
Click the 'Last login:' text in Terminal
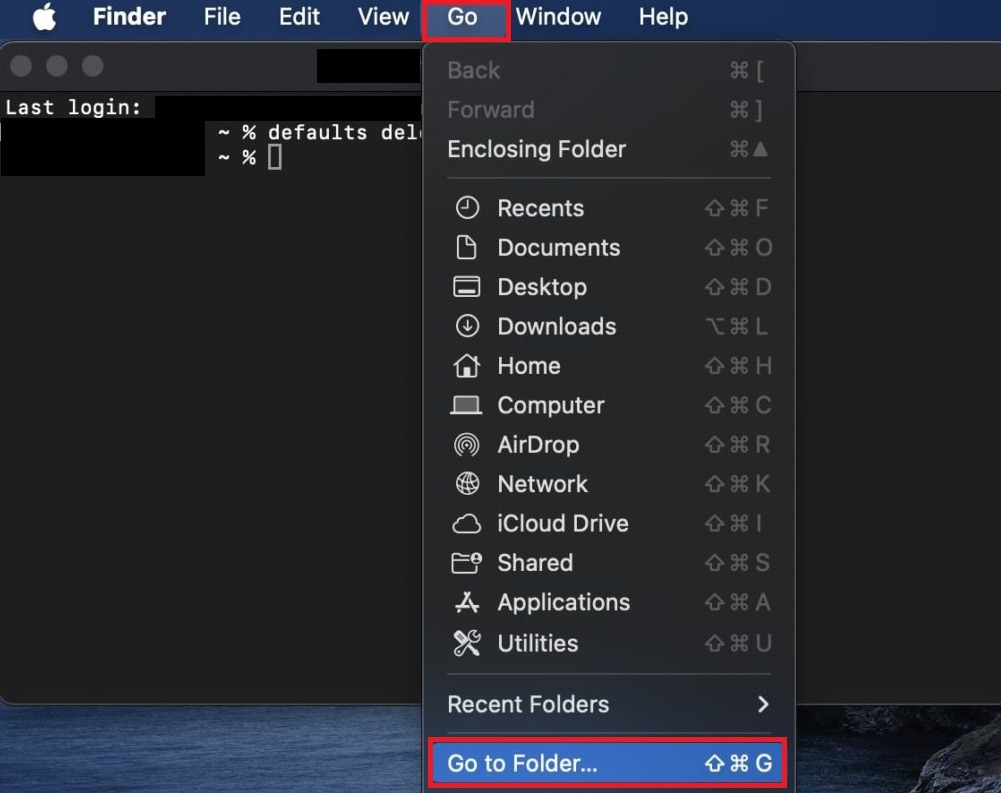click(x=73, y=107)
